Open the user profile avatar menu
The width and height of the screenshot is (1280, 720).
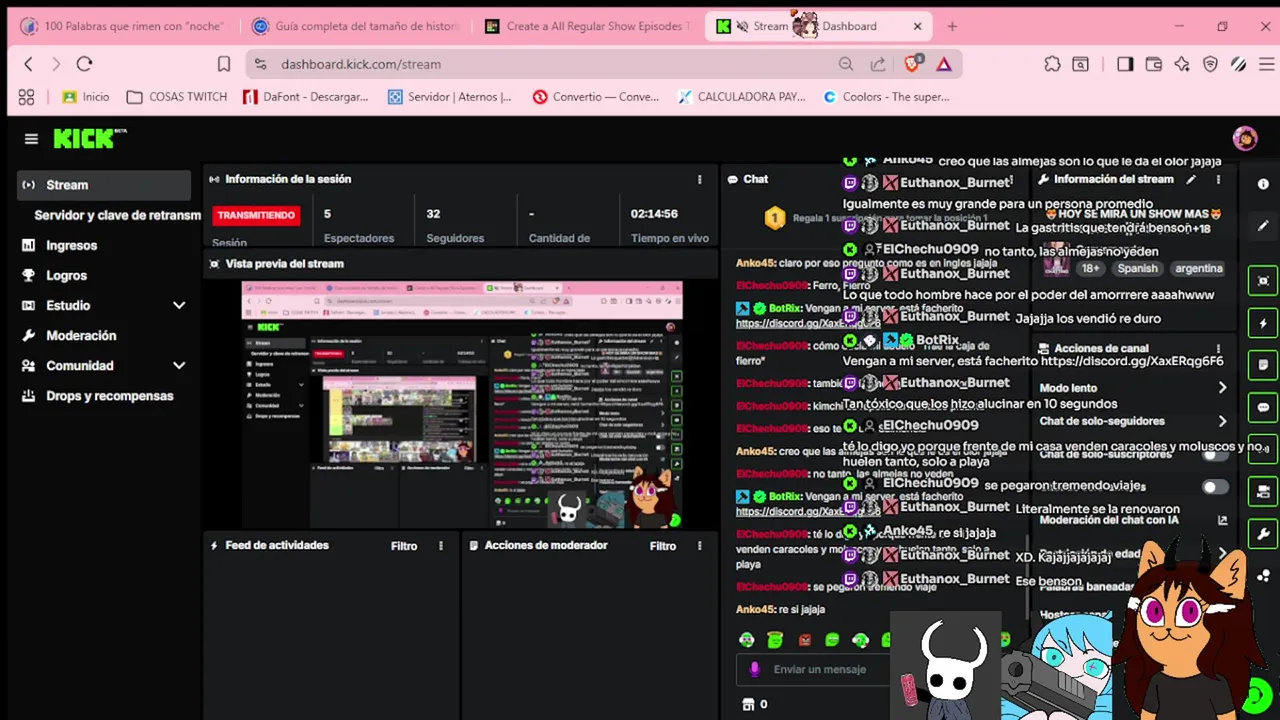[x=1244, y=139]
